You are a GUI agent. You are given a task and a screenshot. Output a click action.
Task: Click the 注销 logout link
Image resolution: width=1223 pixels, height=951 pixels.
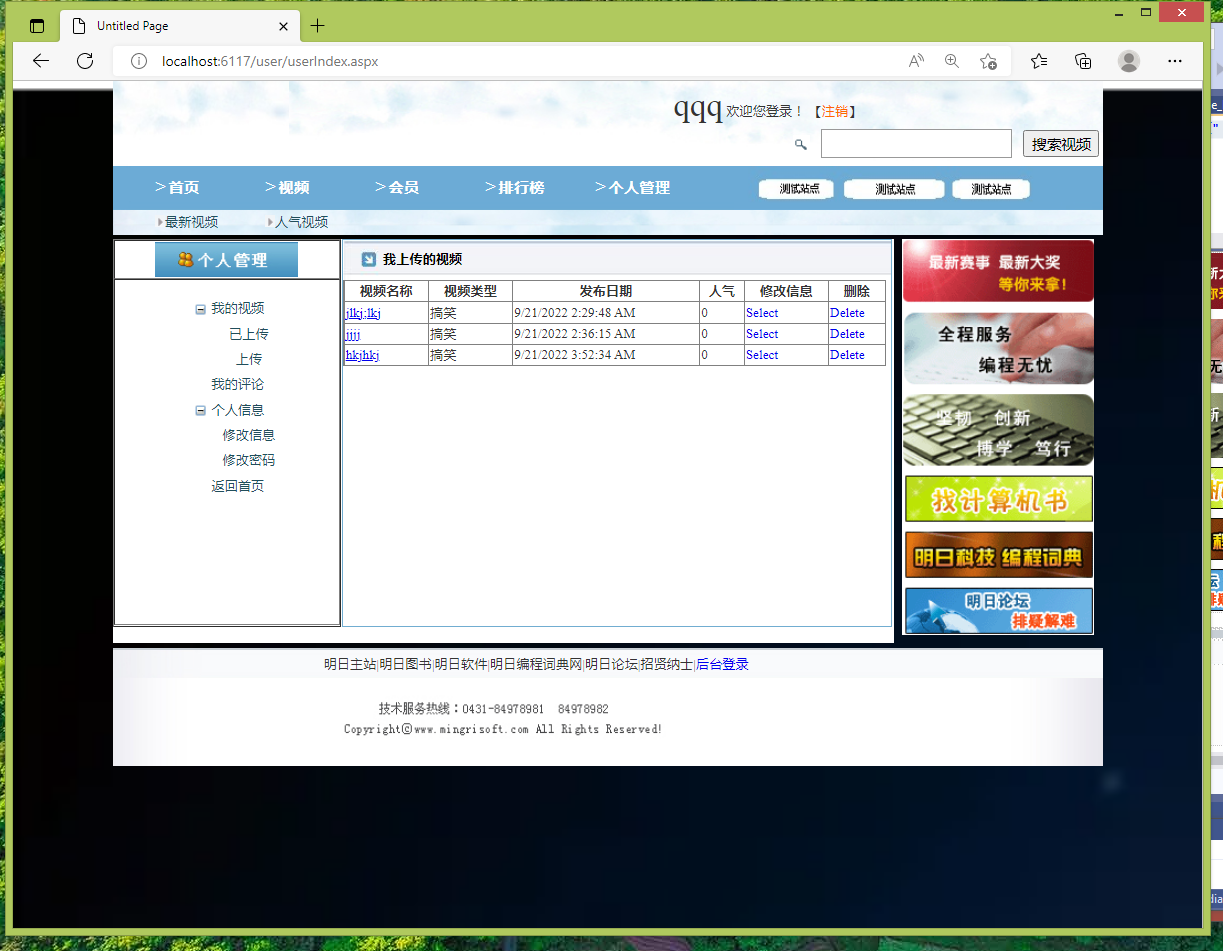click(834, 111)
